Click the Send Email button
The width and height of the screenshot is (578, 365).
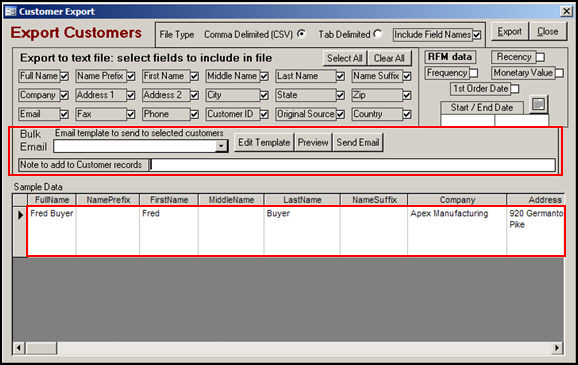(358, 142)
